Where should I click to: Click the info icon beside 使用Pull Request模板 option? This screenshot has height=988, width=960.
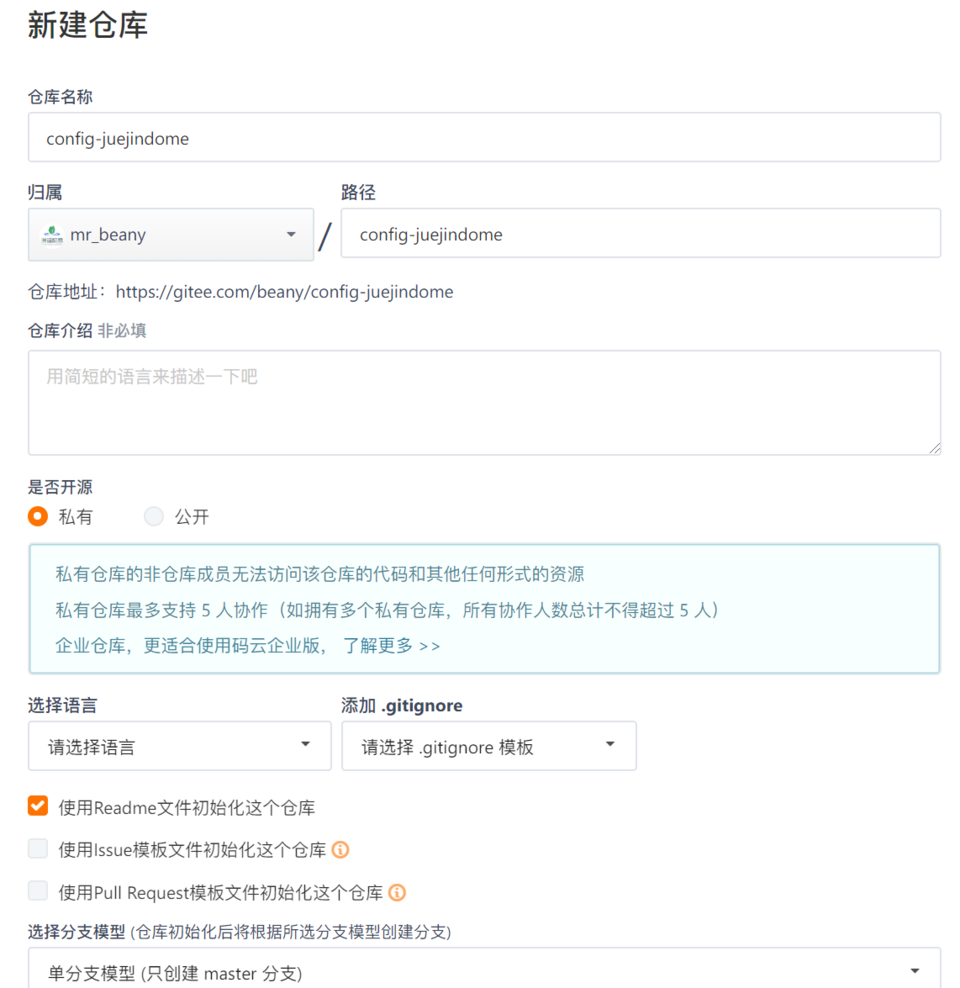coord(396,891)
